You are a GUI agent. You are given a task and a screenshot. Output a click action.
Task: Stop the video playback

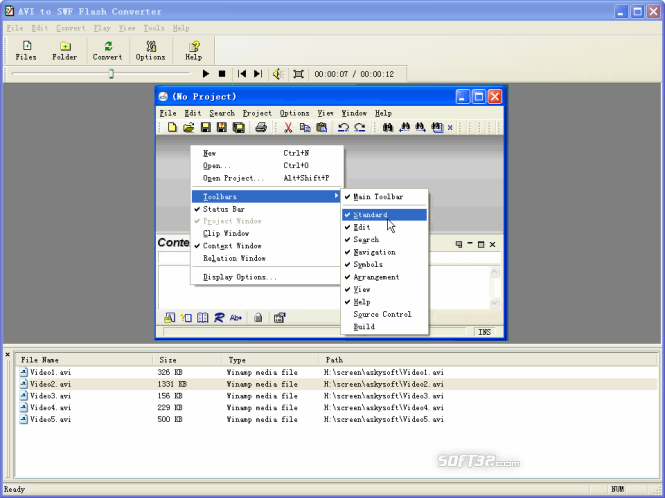[x=222, y=74]
